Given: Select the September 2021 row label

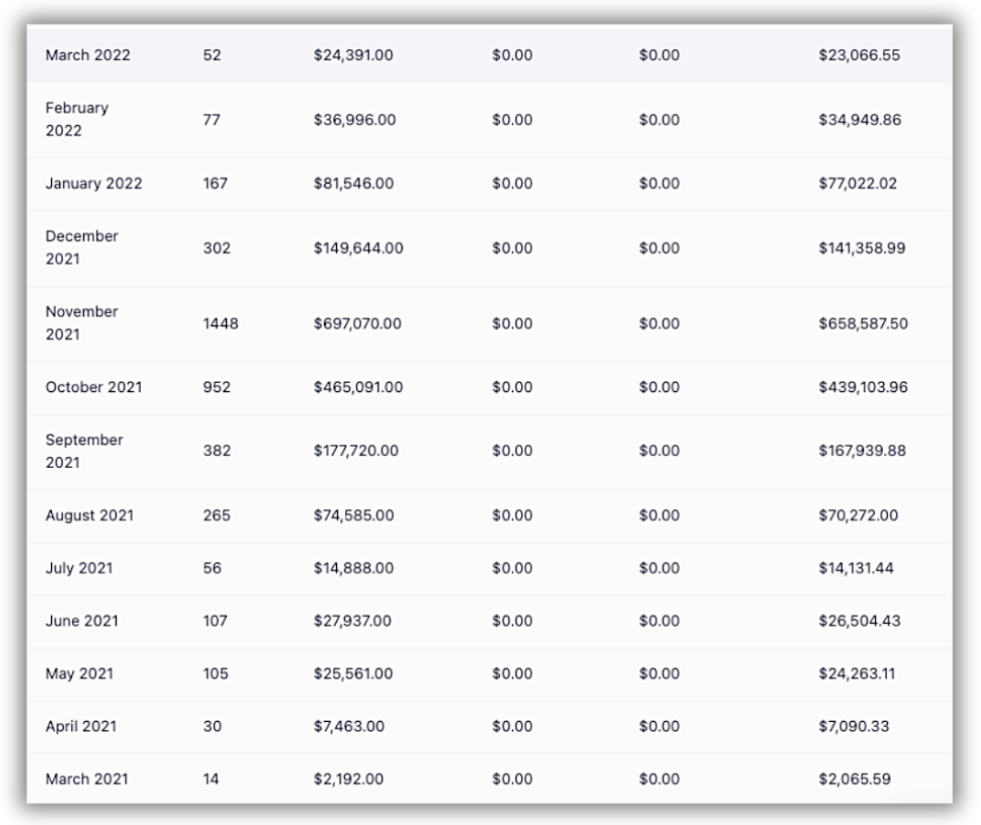Looking at the screenshot, I should coord(84,451).
